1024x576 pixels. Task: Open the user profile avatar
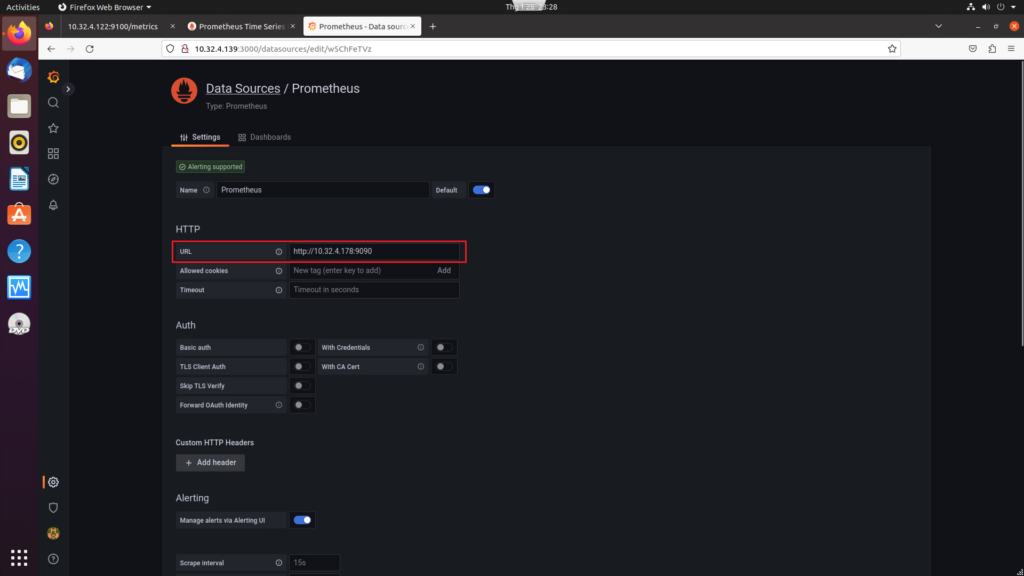pos(54,534)
